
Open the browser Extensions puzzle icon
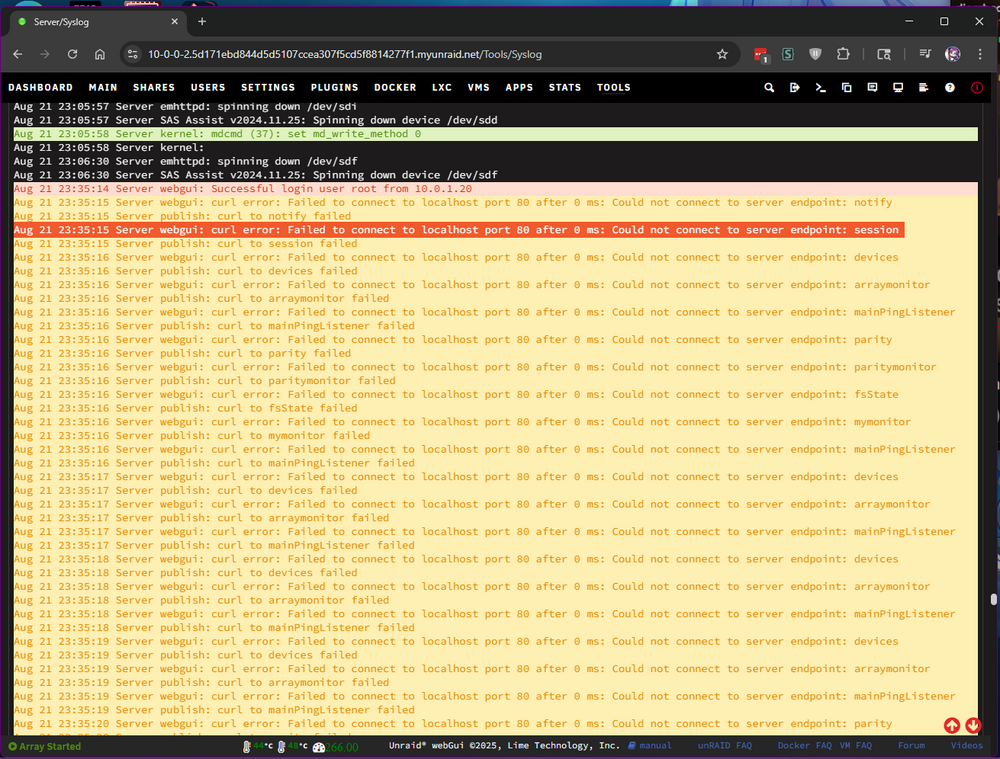point(843,54)
